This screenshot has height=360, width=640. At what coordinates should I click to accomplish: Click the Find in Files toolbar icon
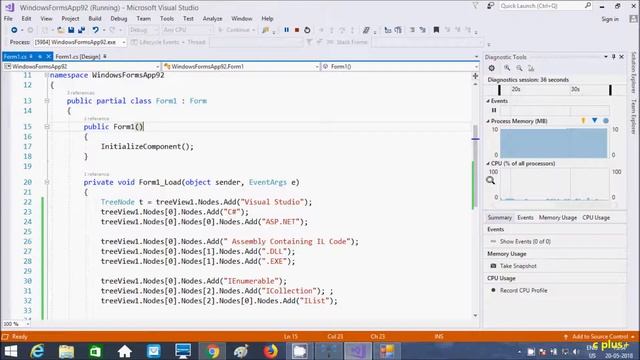pyautogui.click(x=266, y=30)
